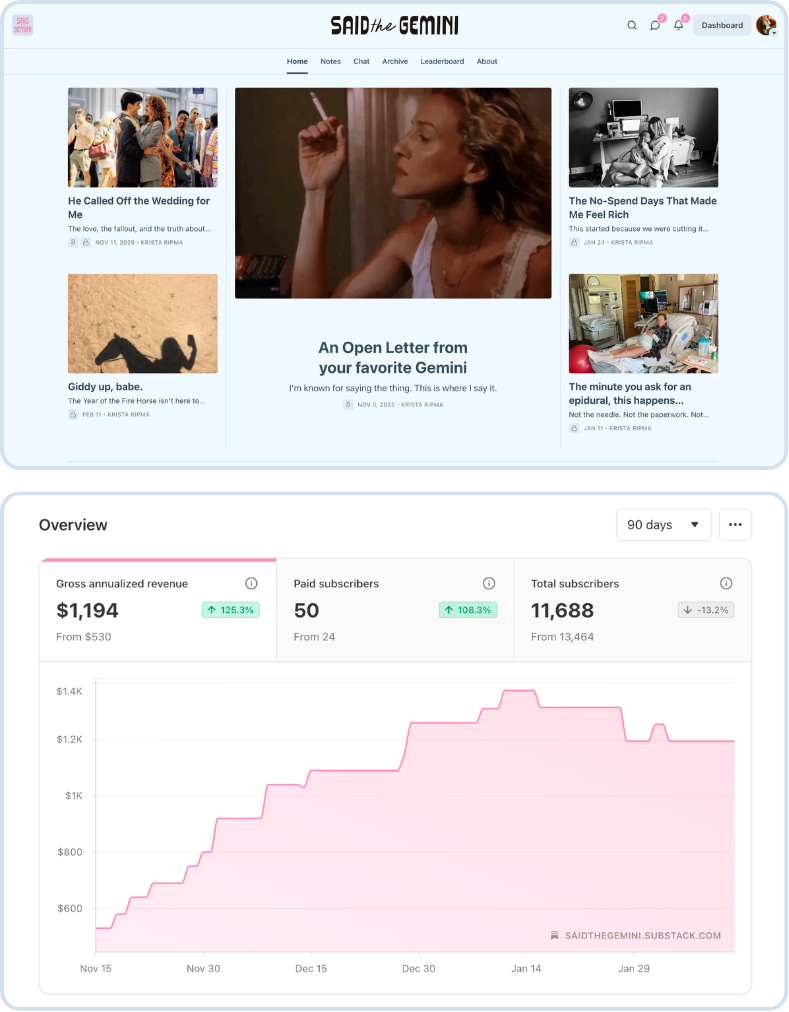Go to the Leaderboard tab
789x1012 pixels.
[442, 61]
